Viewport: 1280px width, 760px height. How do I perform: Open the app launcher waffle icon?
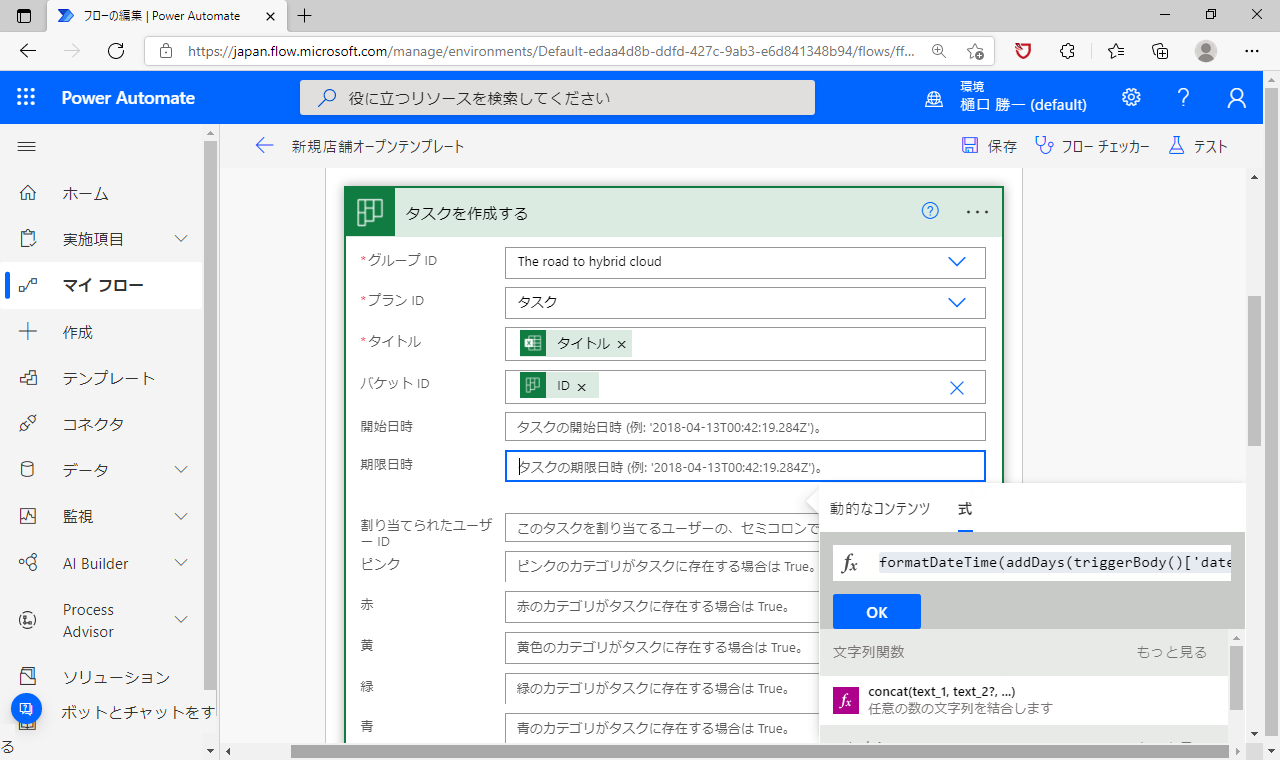pyautogui.click(x=26, y=97)
